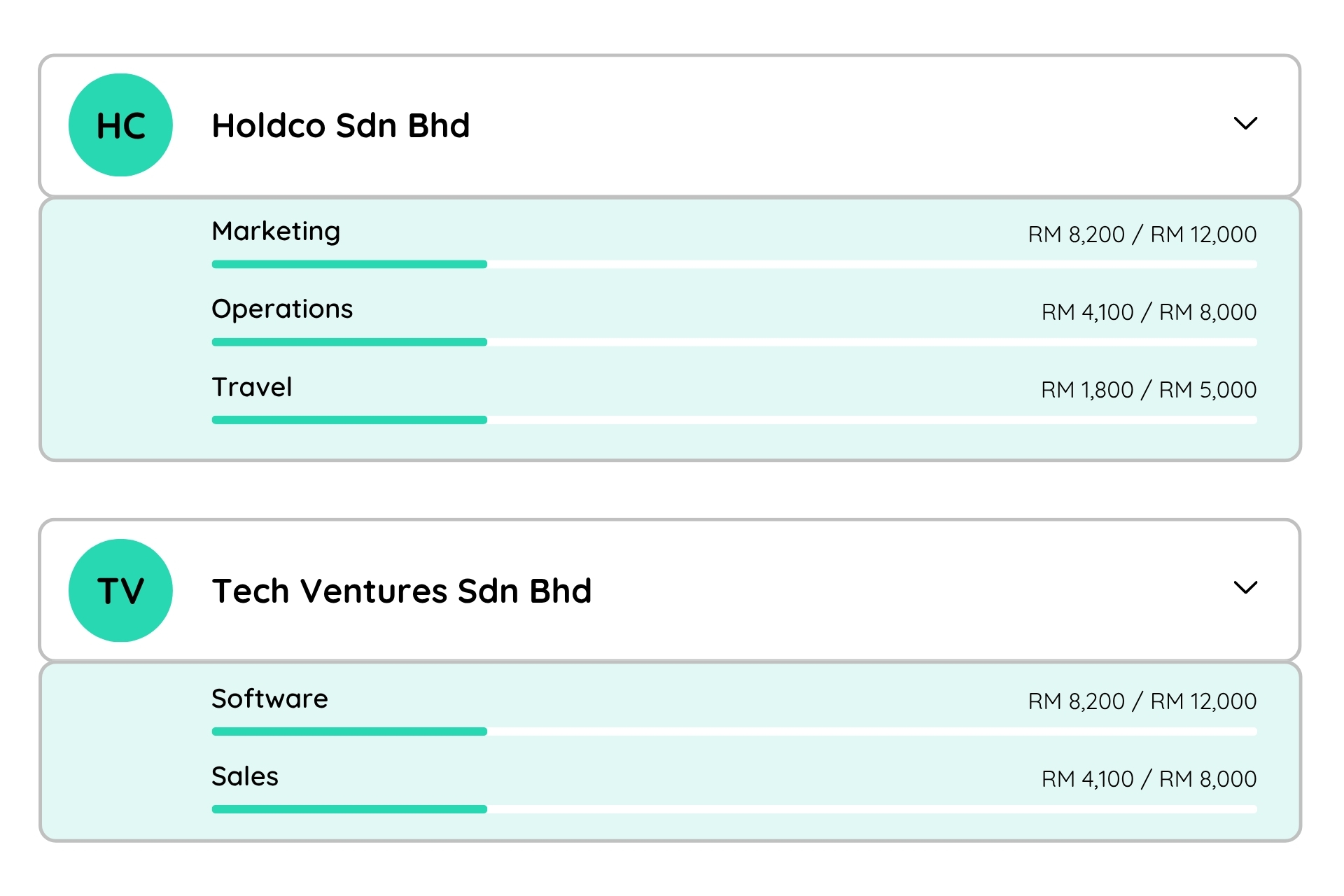Open the Marketing budget category
1344x896 pixels.
(276, 232)
